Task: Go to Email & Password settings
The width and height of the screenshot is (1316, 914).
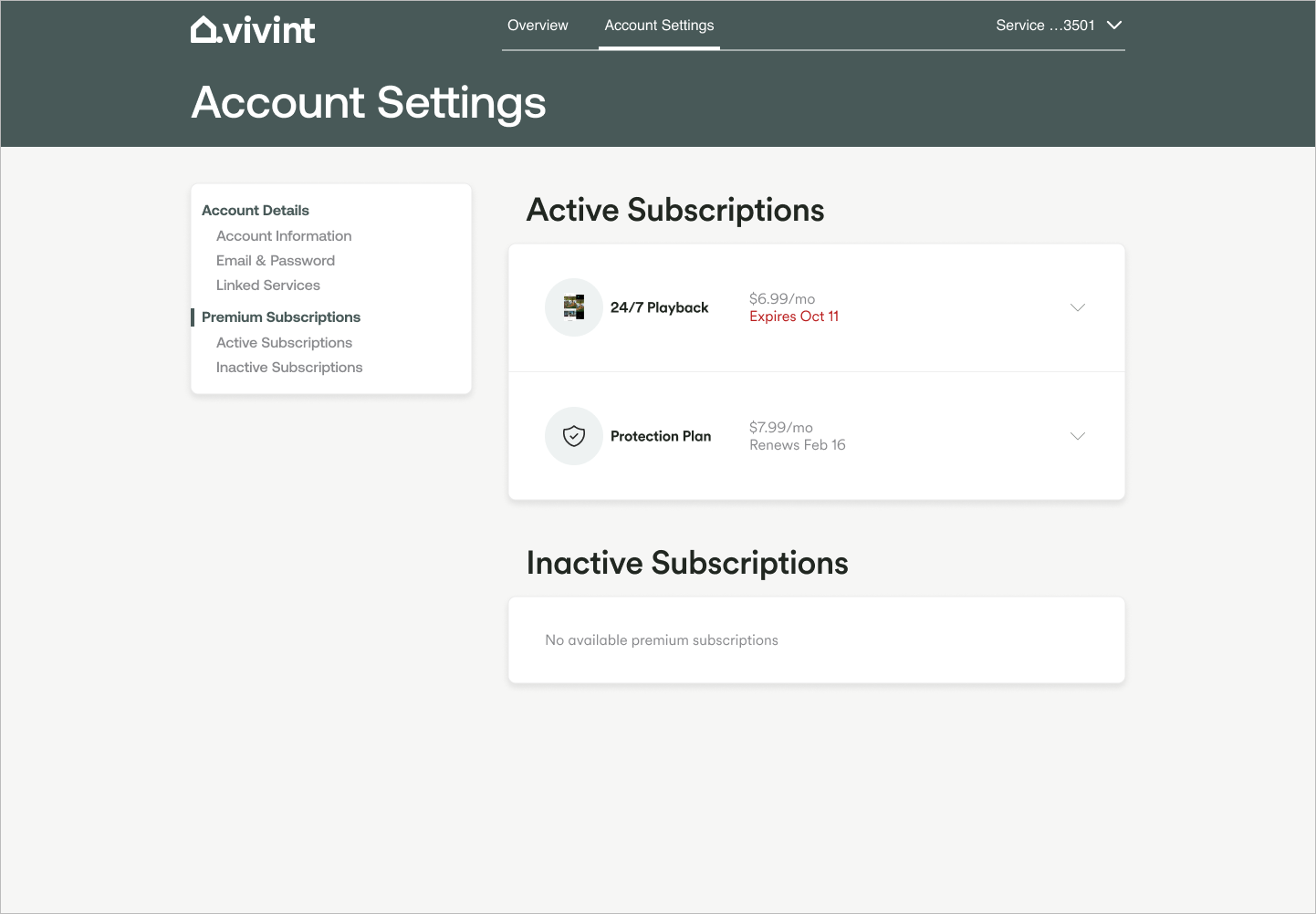Action: coord(276,261)
